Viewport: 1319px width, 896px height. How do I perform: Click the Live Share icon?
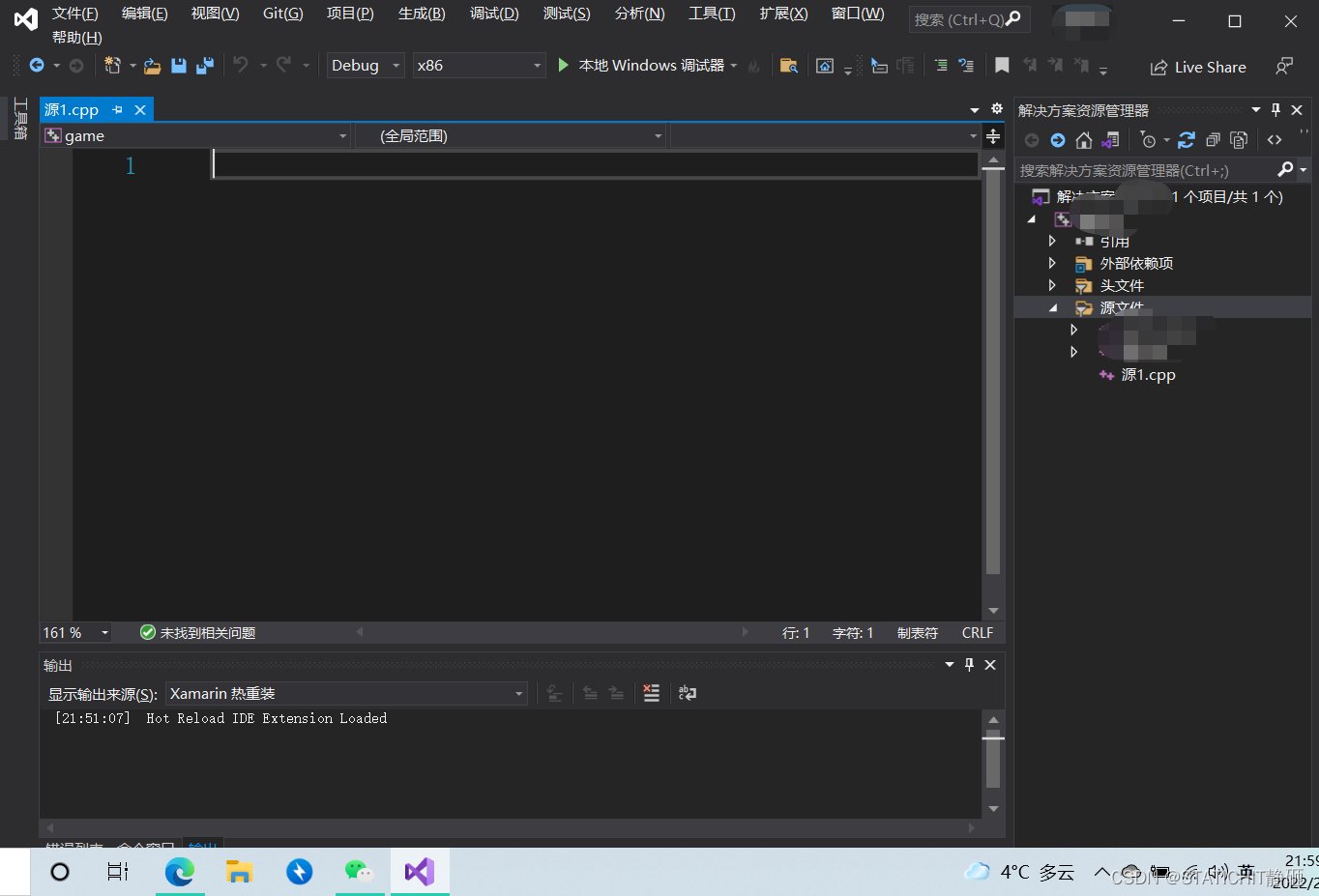pyautogui.click(x=1158, y=67)
